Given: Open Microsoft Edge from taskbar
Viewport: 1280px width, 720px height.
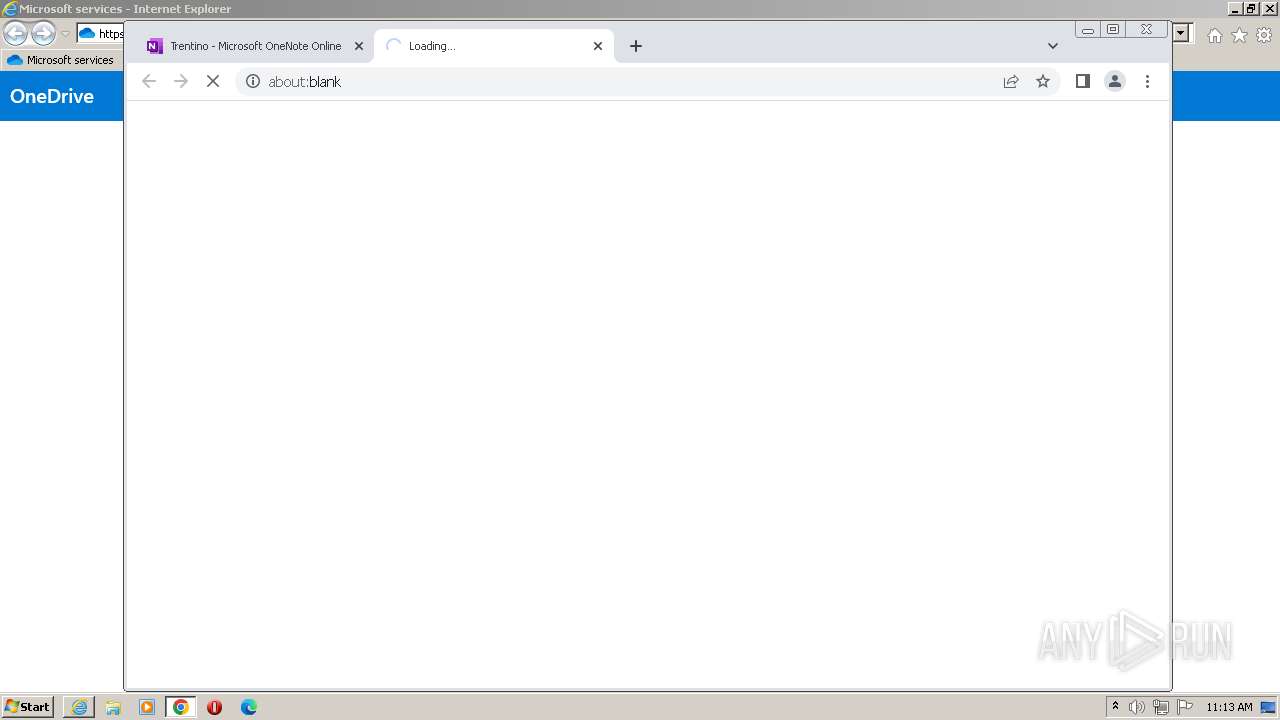Looking at the screenshot, I should pos(249,707).
